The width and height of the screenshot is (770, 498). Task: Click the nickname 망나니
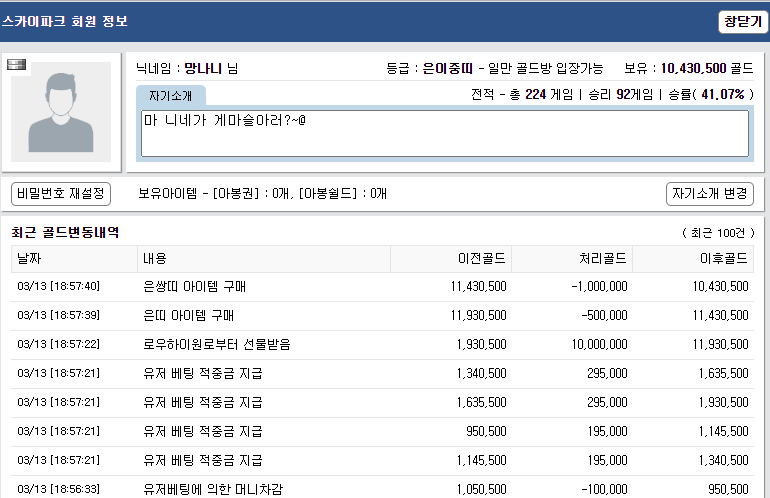click(x=203, y=68)
